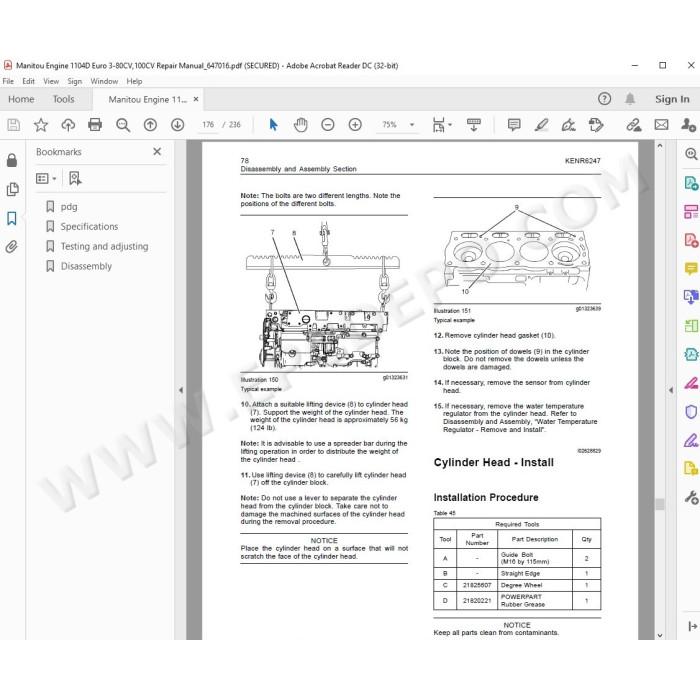
Task: Go to previous page arrow
Action: coord(150,125)
